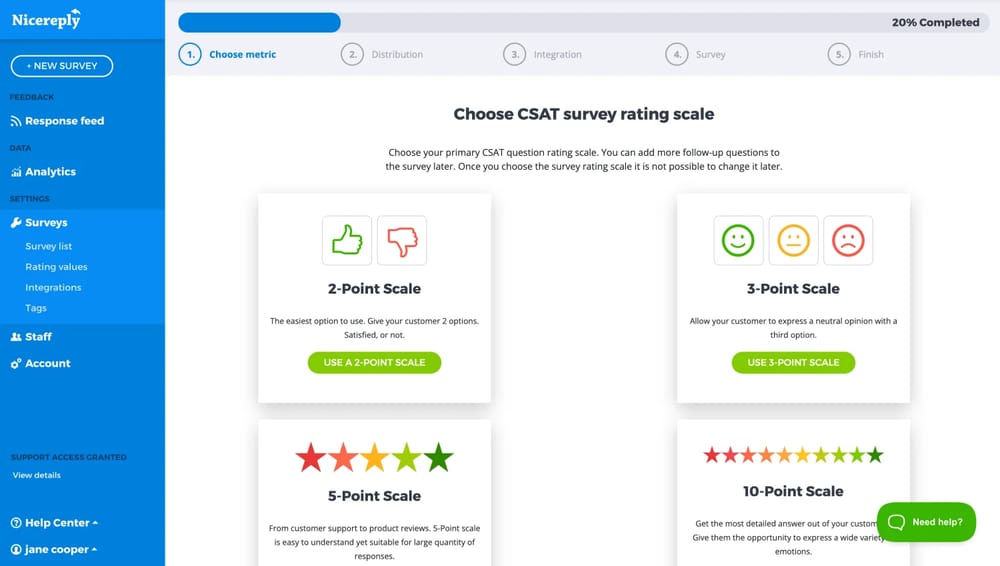Screen dimensions: 1000x566
Task: Open the Need help? chat widget
Action: (x=926, y=522)
